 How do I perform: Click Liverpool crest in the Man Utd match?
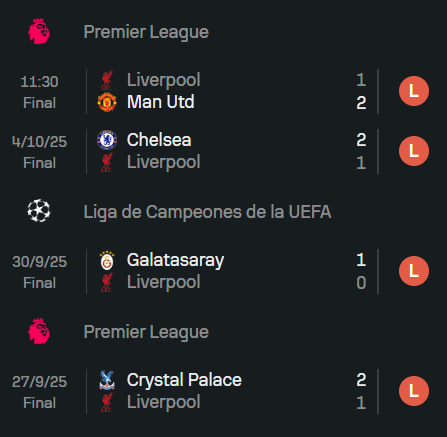click(x=107, y=80)
